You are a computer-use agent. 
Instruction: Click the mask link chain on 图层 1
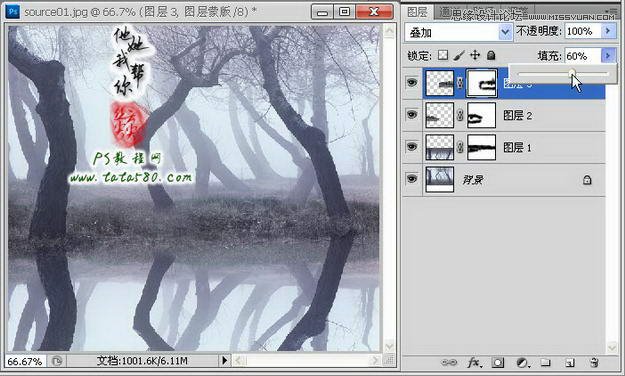[460, 148]
